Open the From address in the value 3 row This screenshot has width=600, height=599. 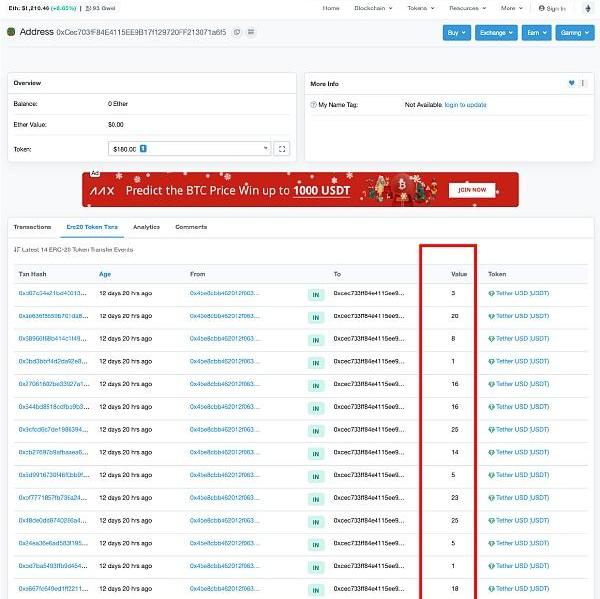click(225, 293)
